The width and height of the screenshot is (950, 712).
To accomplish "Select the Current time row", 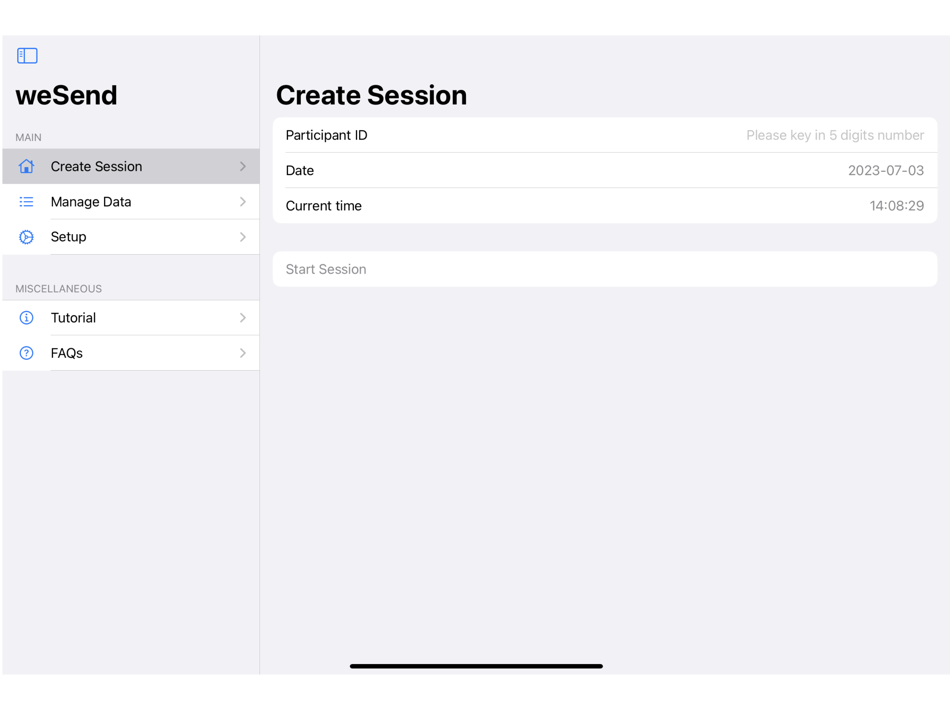I will click(x=605, y=205).
